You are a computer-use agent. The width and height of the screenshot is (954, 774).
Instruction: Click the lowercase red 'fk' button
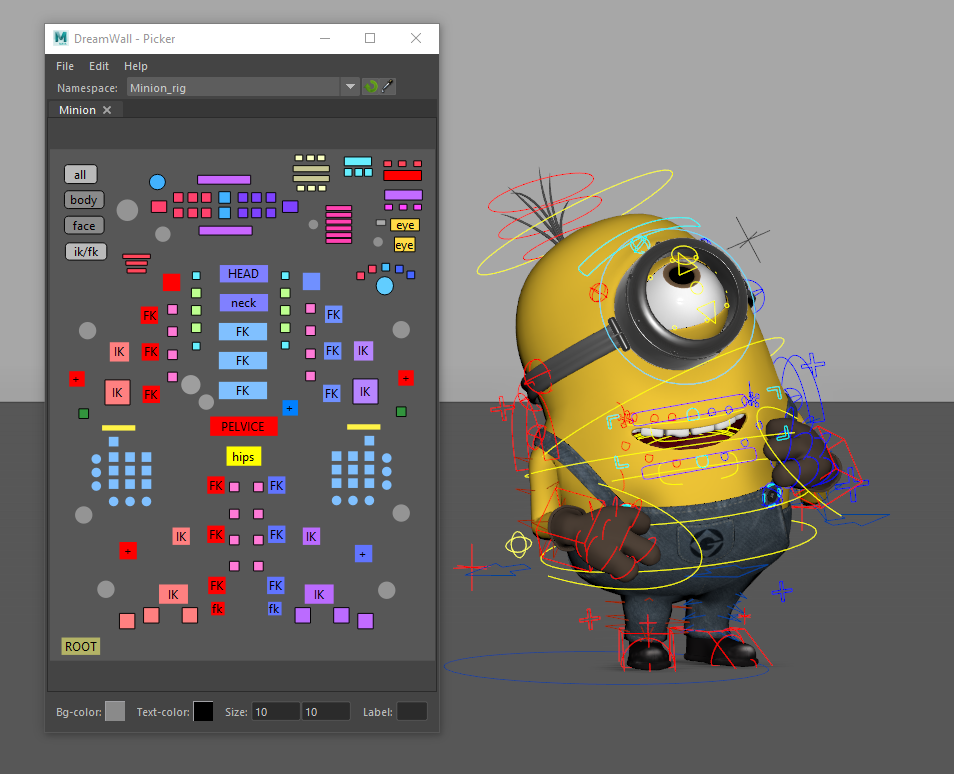coord(217,608)
